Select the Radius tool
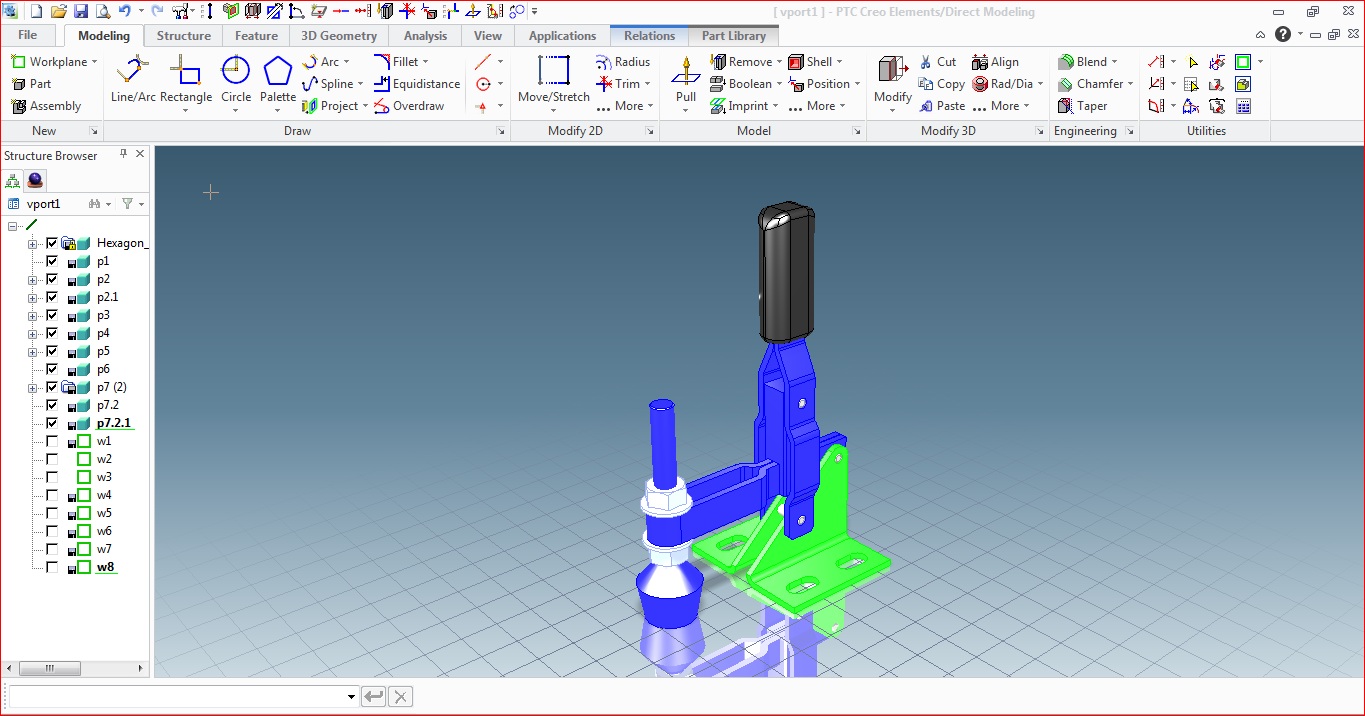 (x=623, y=62)
